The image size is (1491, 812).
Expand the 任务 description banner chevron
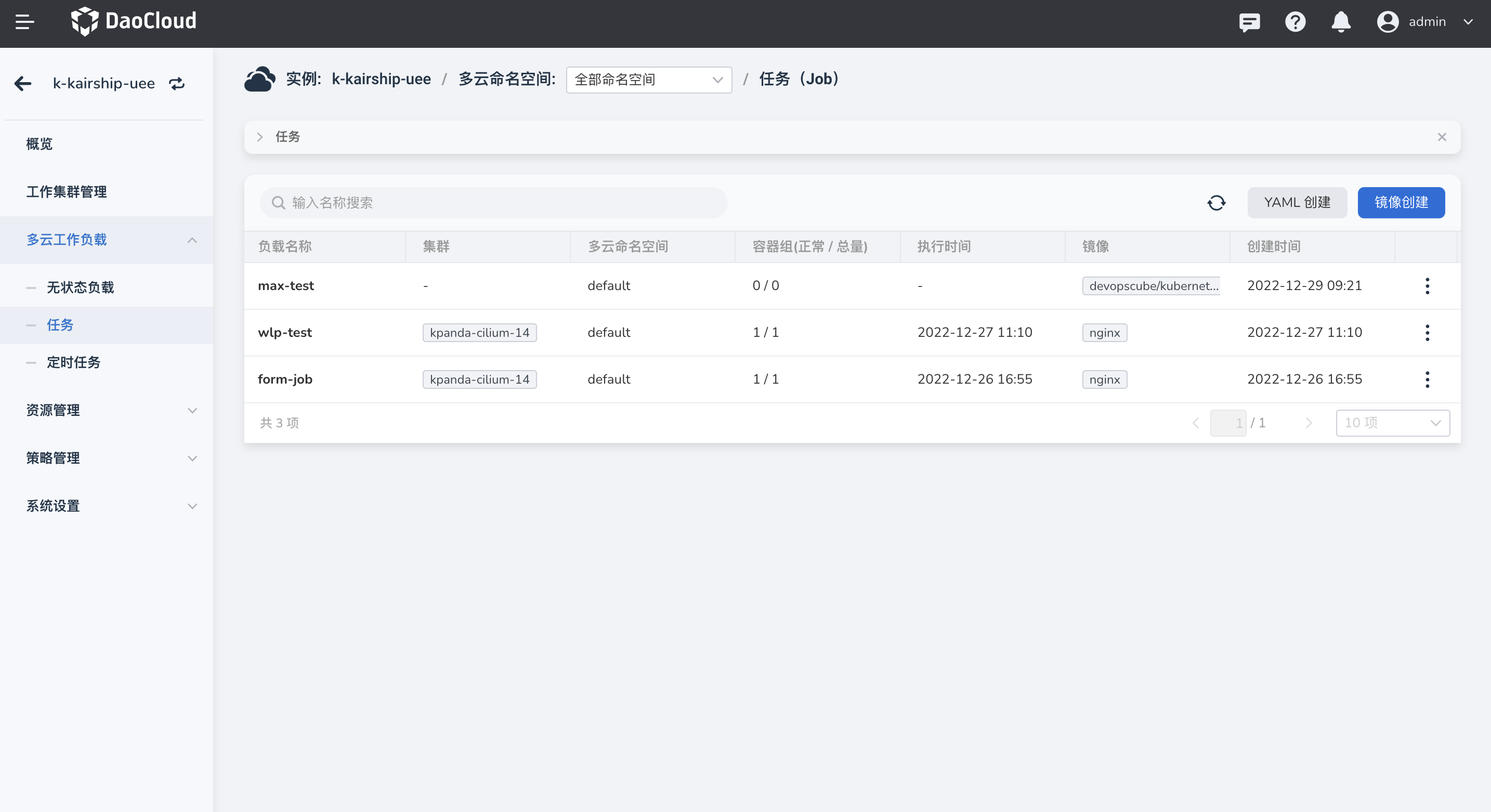260,137
